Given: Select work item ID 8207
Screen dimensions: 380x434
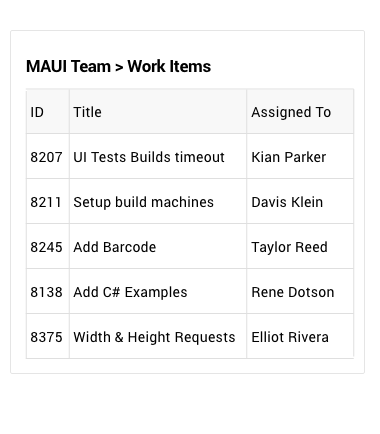Looking at the screenshot, I should (46, 157).
